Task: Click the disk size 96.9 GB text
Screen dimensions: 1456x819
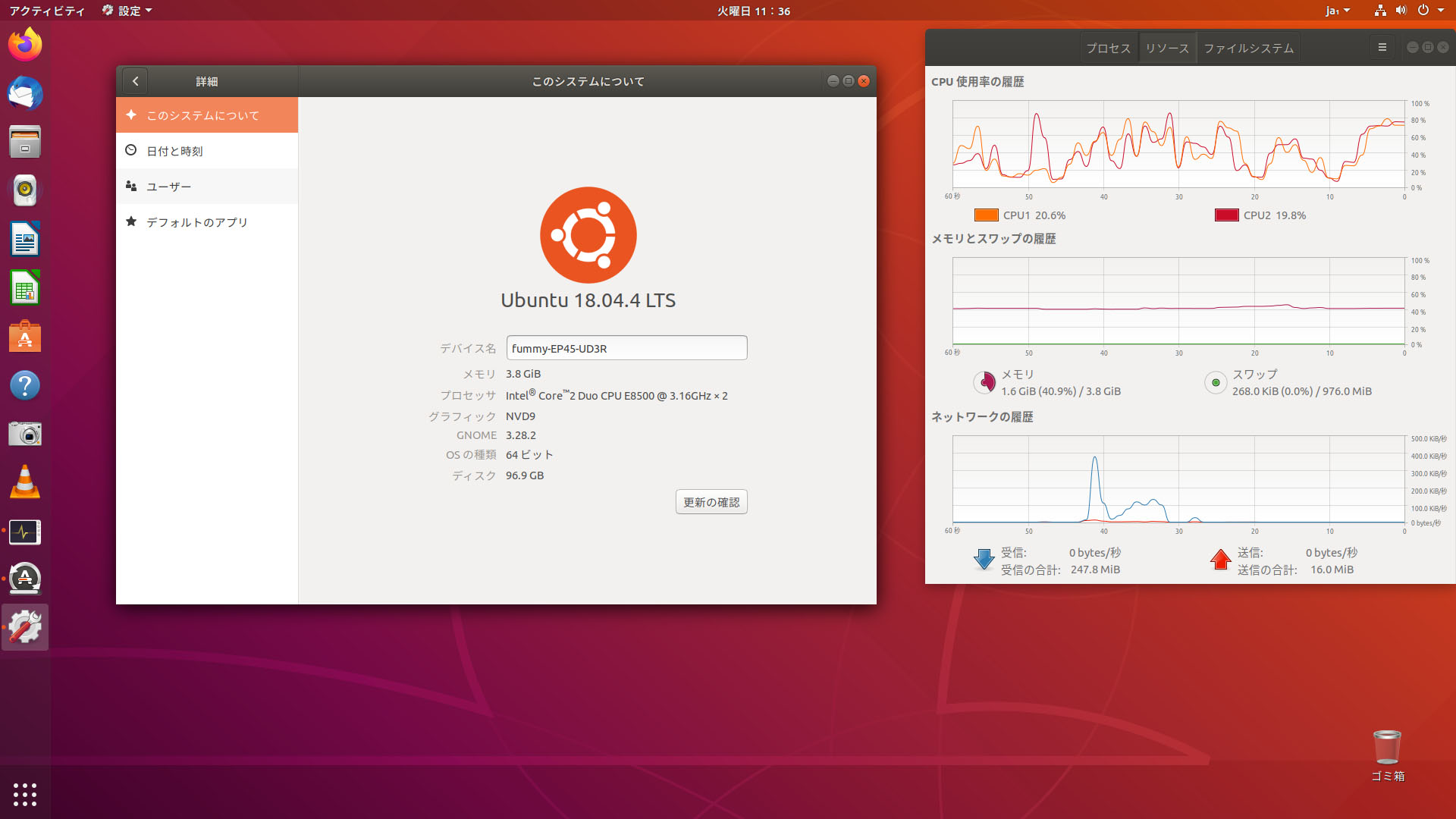Action: pos(525,475)
